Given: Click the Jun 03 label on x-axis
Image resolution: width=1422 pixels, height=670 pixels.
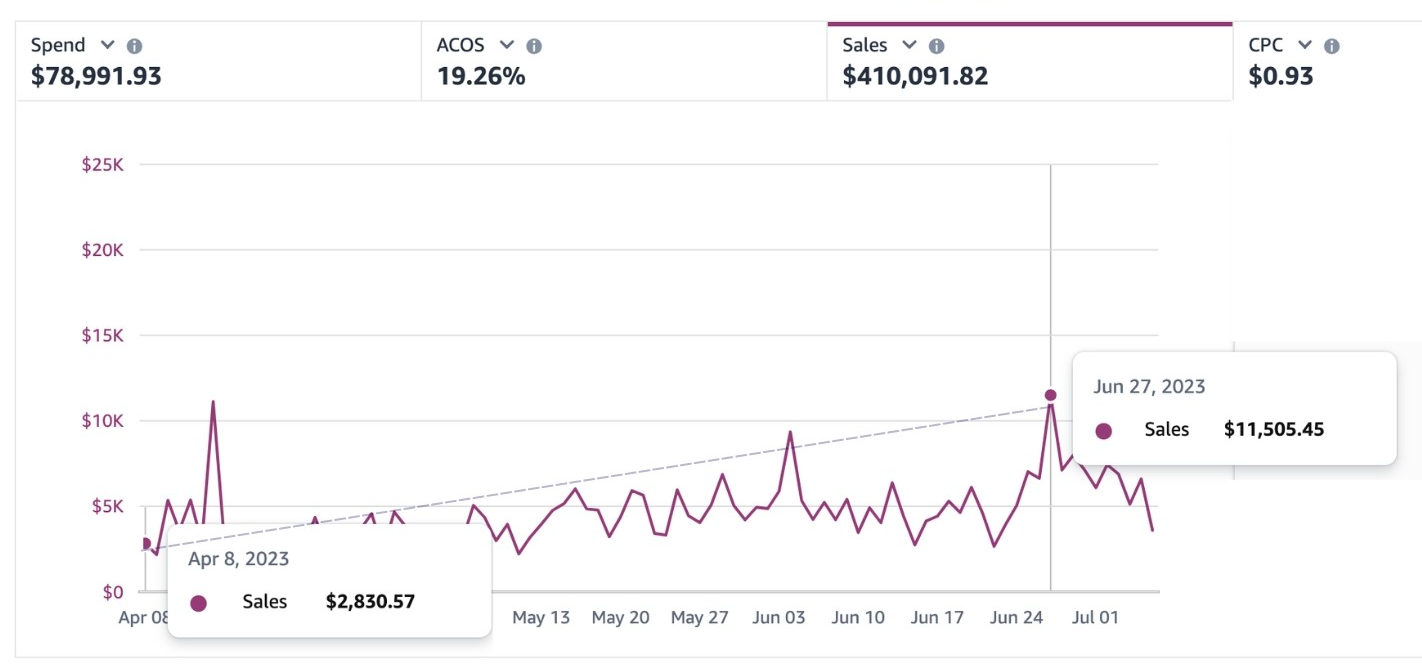Looking at the screenshot, I should pos(779,617).
